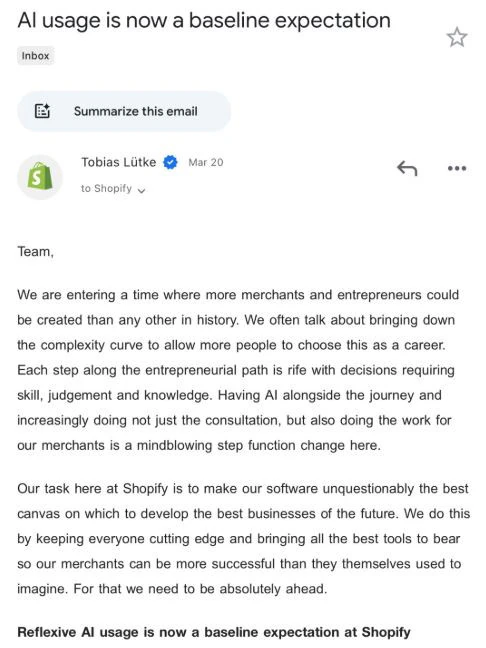The width and height of the screenshot is (486, 648).
Task: Click the line 'imagine. For that we need'
Action: click(172, 588)
